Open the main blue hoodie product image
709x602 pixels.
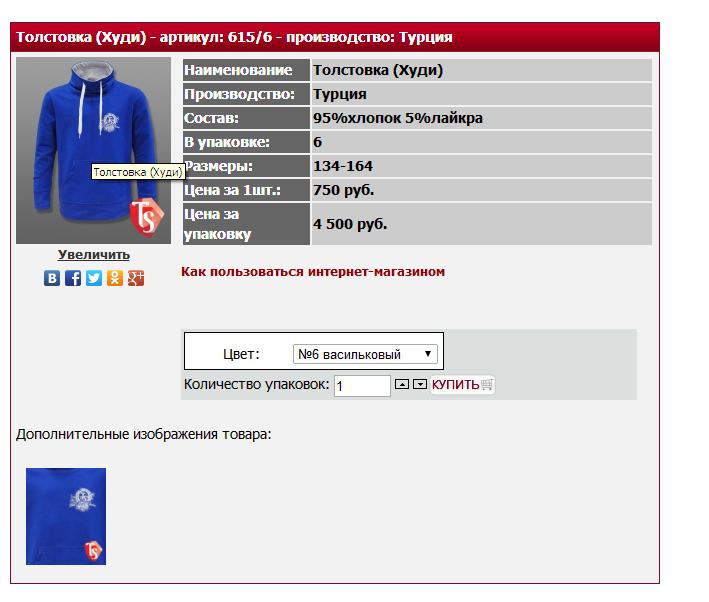(94, 150)
